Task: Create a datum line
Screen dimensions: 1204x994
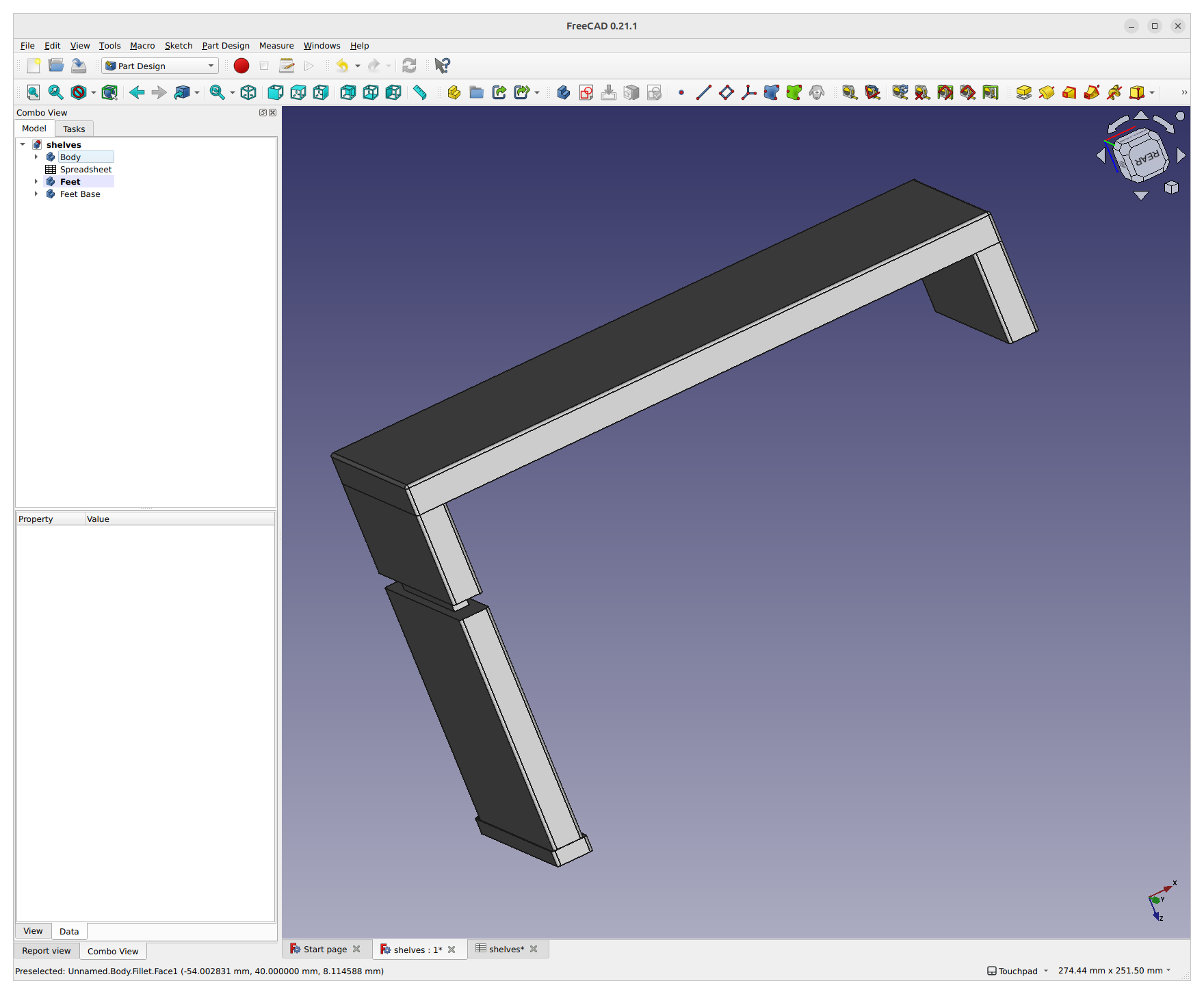Action: coord(704,92)
